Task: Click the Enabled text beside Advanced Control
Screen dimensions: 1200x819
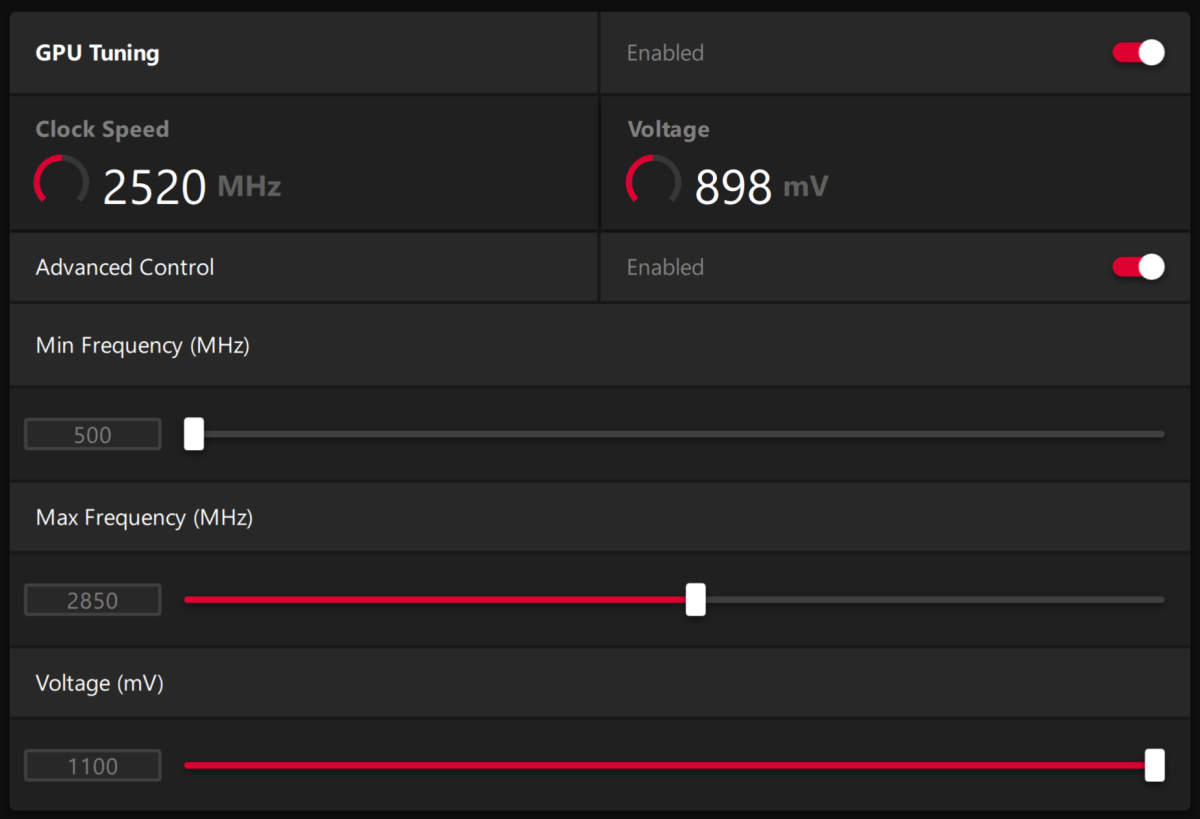Action: click(665, 267)
